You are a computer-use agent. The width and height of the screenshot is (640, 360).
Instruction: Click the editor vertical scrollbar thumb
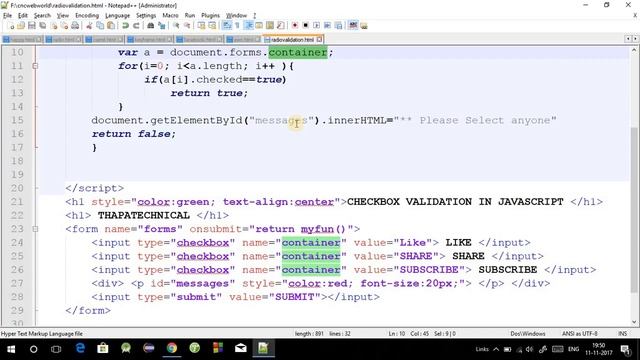(634, 210)
